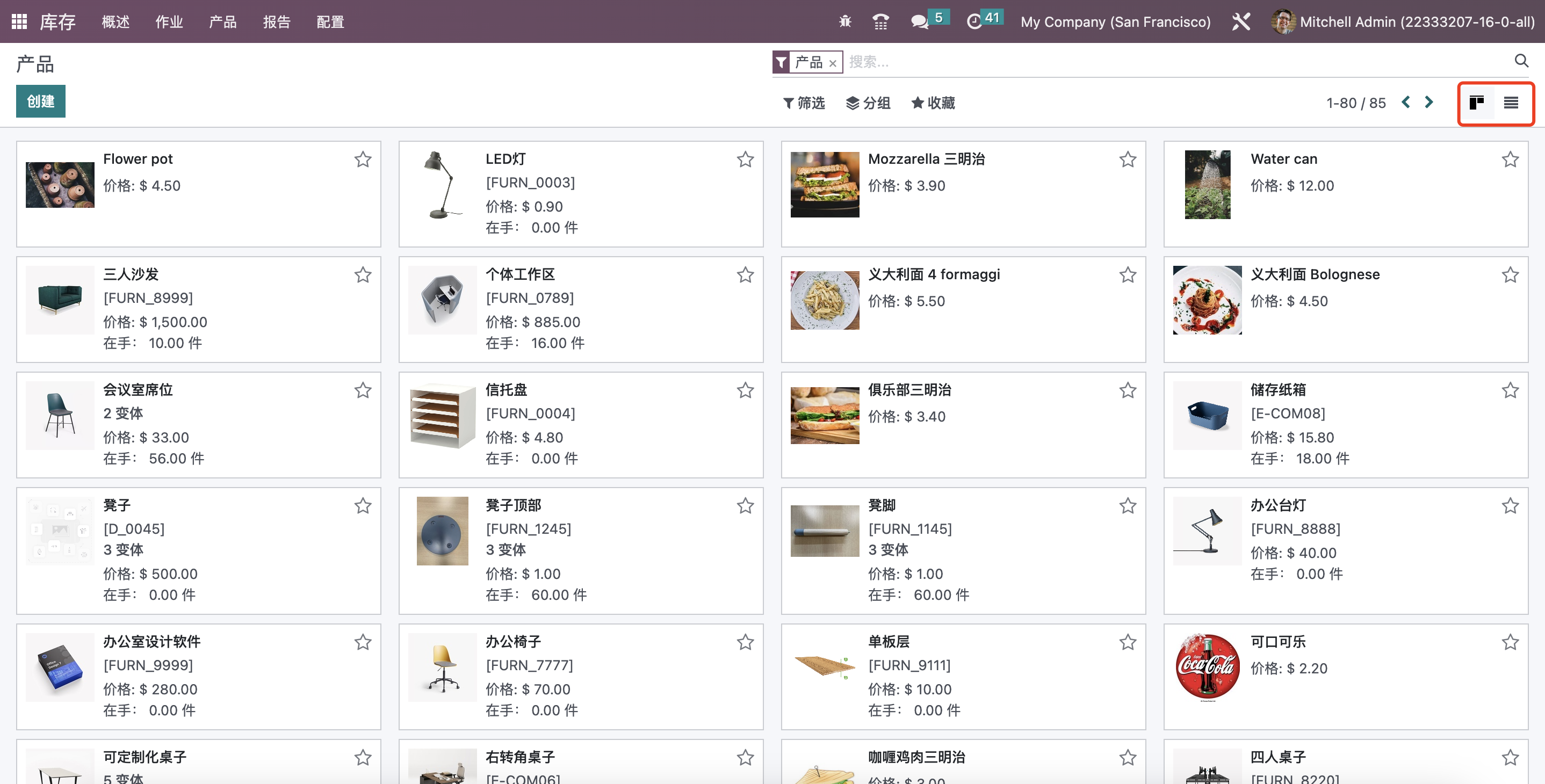Screen dimensions: 1545x784
Task: Favorite the 办公台灯 product star
Action: coord(1510,506)
